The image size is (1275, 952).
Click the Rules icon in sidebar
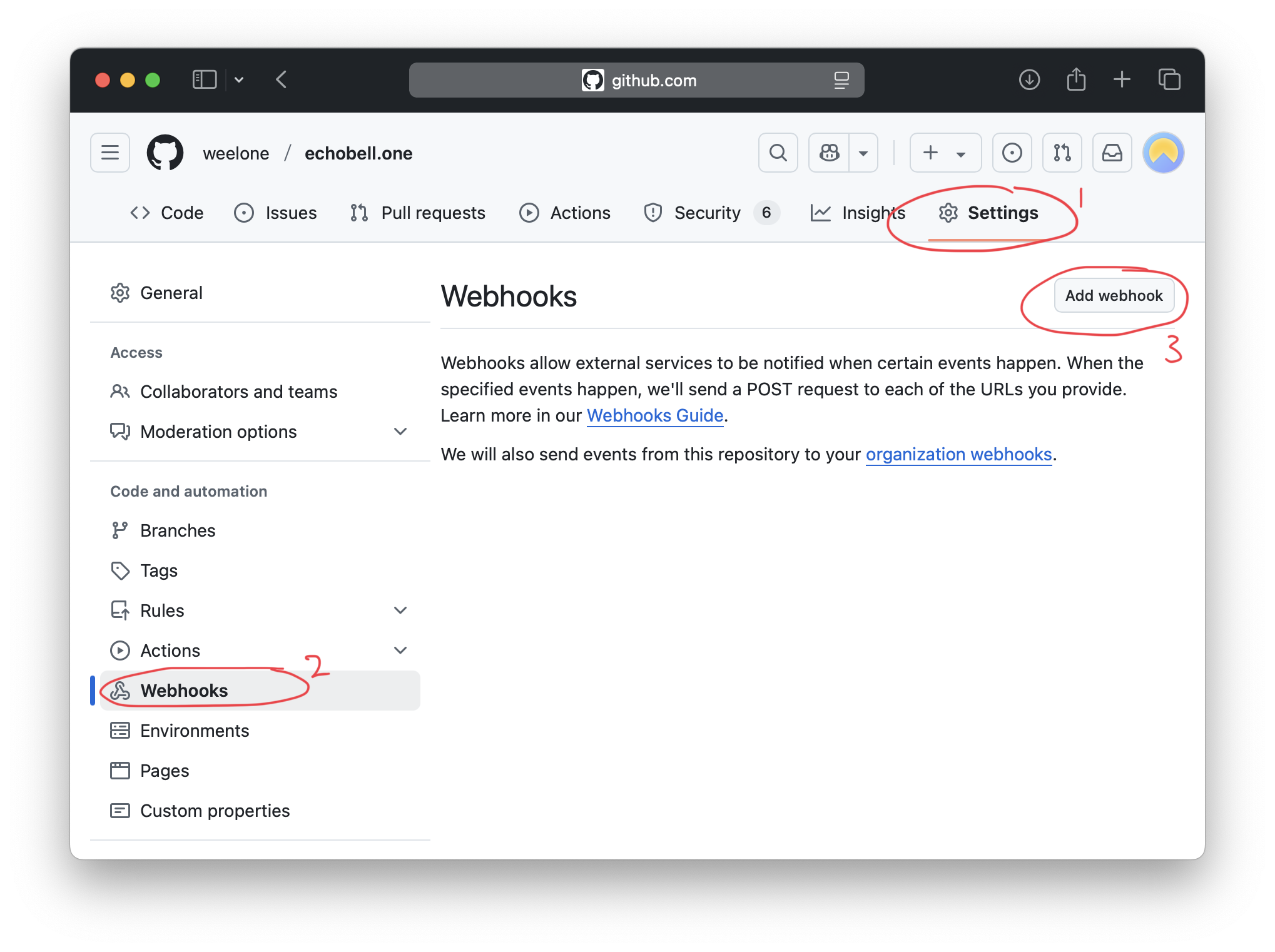point(120,610)
